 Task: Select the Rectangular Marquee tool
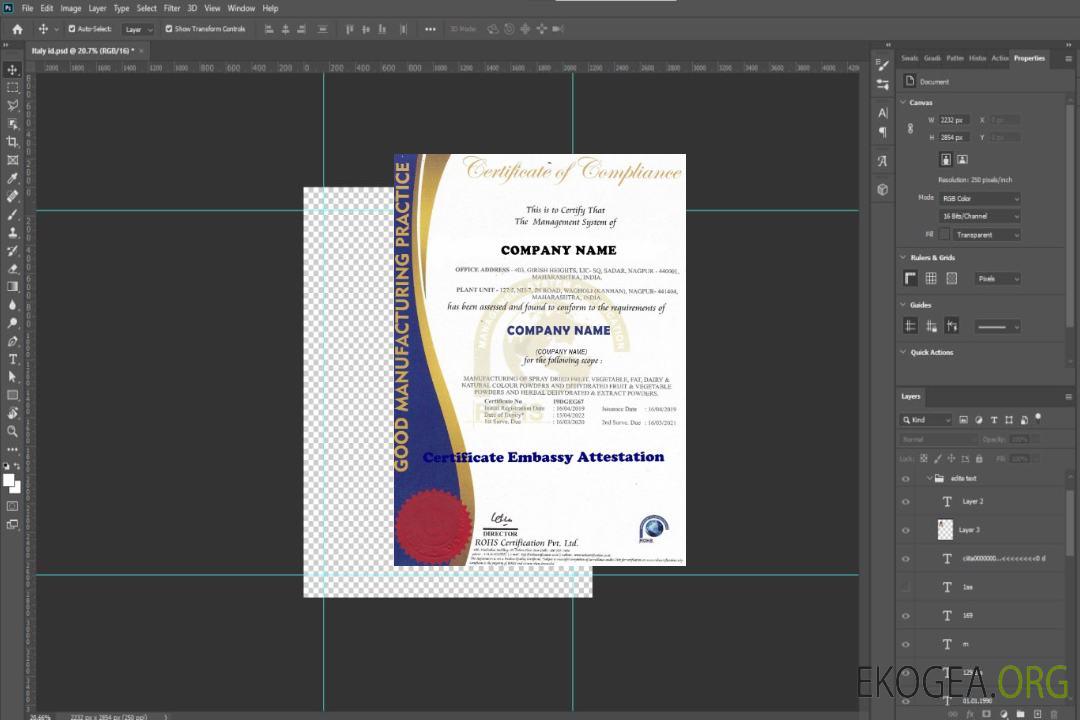(12, 88)
